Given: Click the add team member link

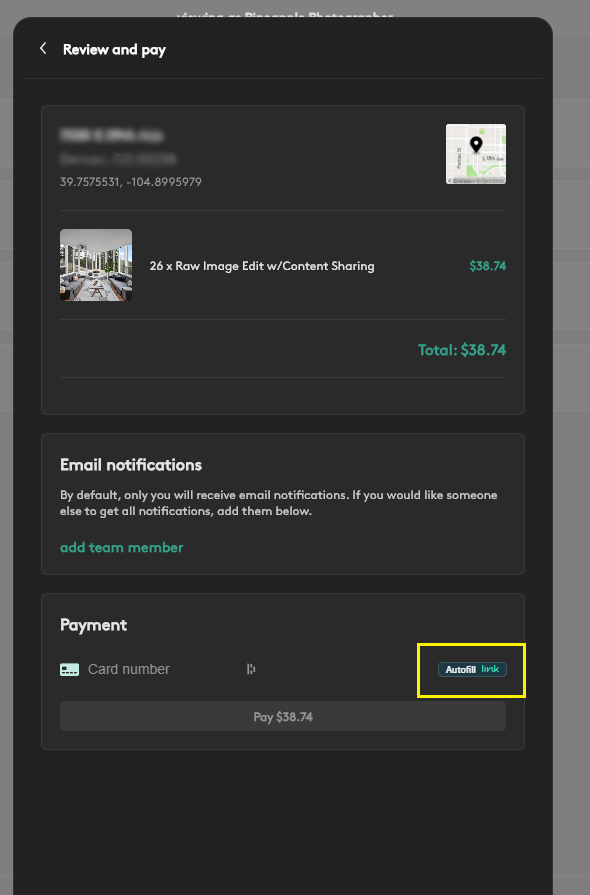Looking at the screenshot, I should pos(122,547).
